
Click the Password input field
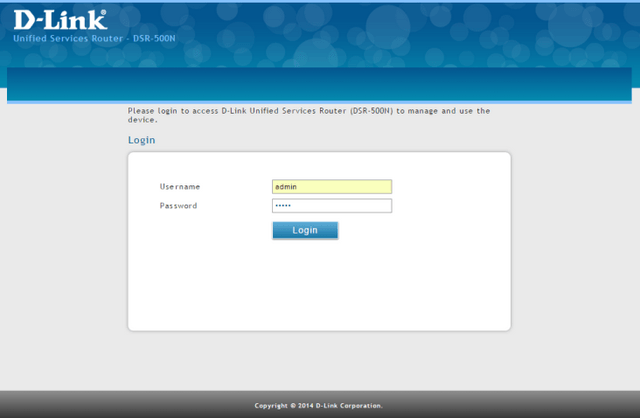pyautogui.click(x=332, y=206)
